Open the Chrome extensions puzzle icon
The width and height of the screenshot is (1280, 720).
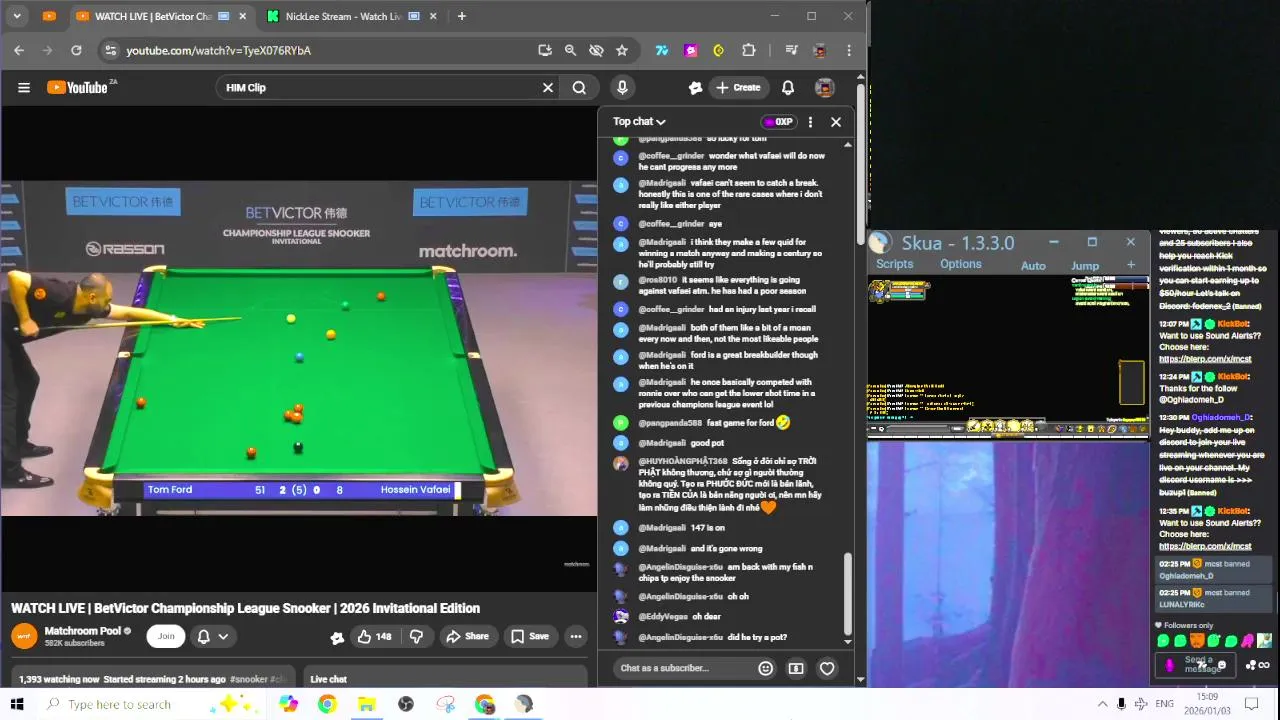point(749,50)
